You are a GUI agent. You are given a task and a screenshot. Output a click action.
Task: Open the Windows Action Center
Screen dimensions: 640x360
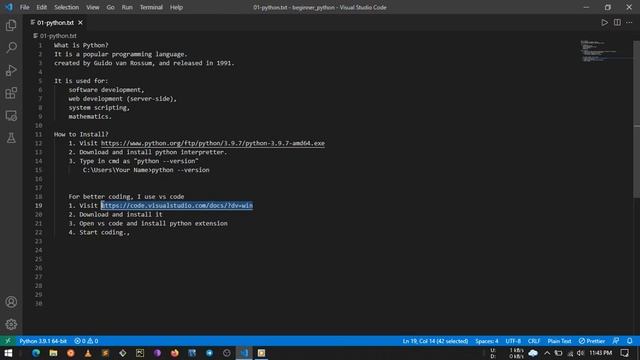pos(624,353)
